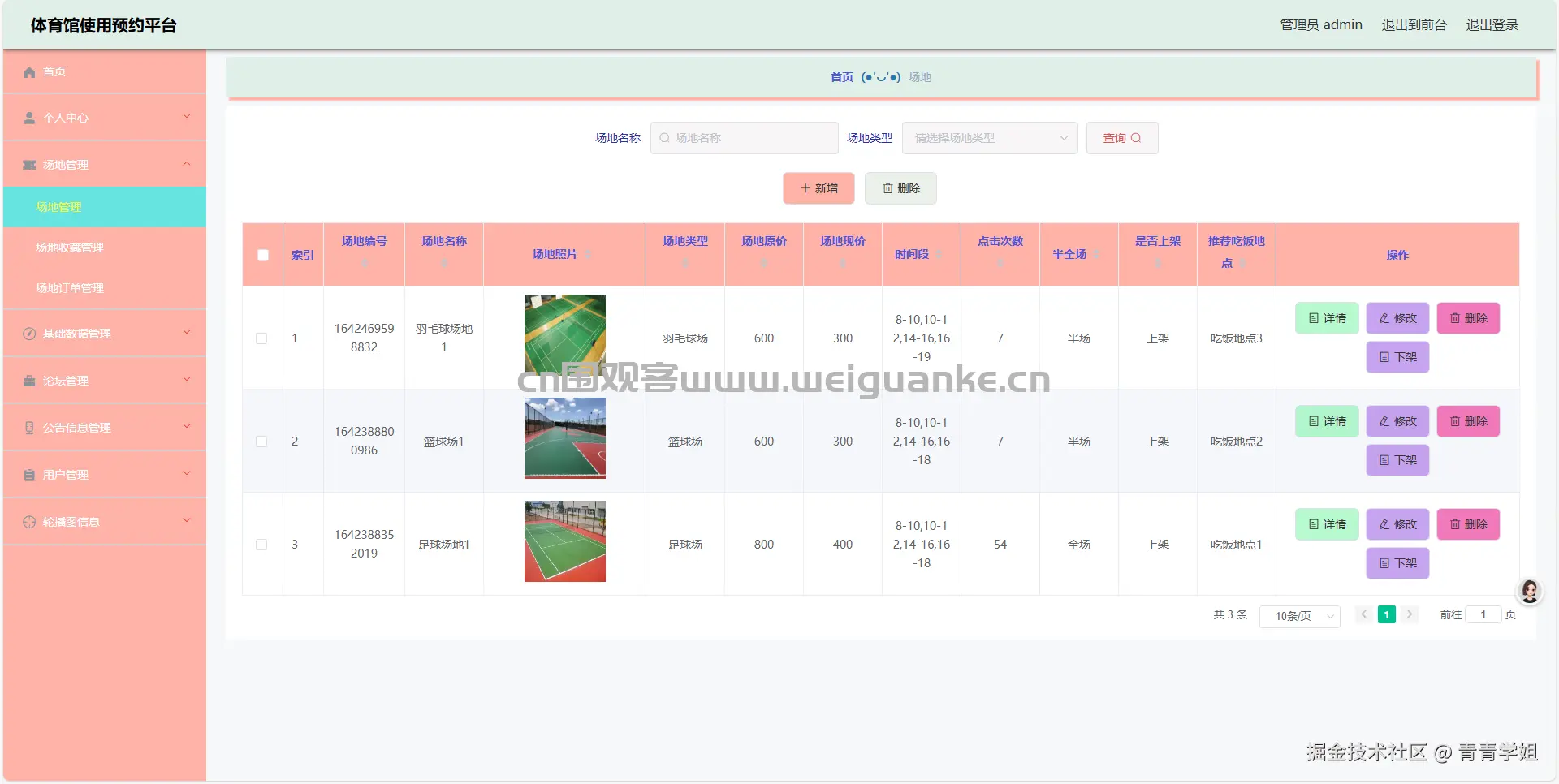Click the icon beside 轮播图信息
Screen dimensions: 1559x784
[29, 522]
